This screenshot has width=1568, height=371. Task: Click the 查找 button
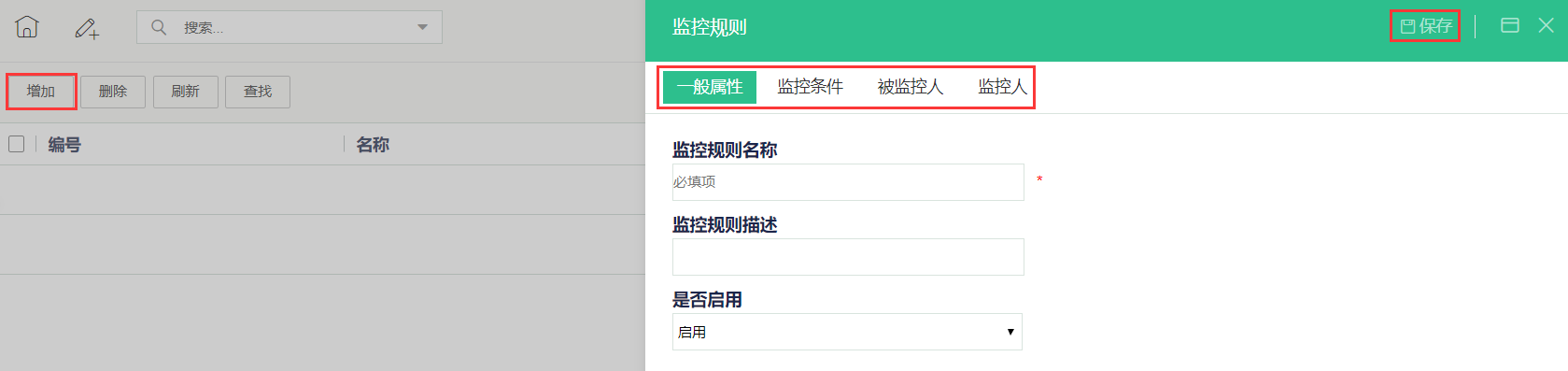(x=258, y=92)
